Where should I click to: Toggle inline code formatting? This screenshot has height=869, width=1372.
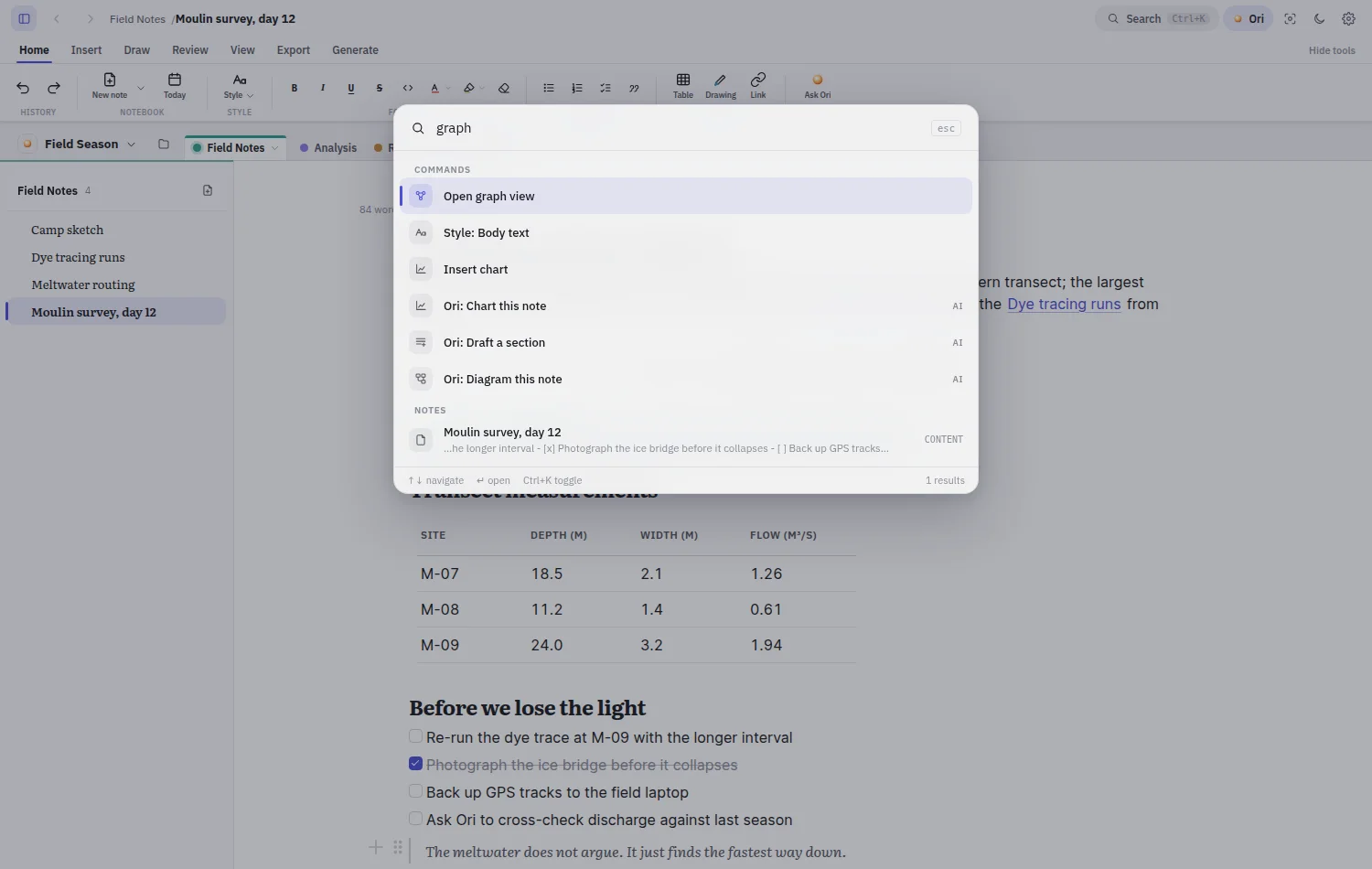408,88
